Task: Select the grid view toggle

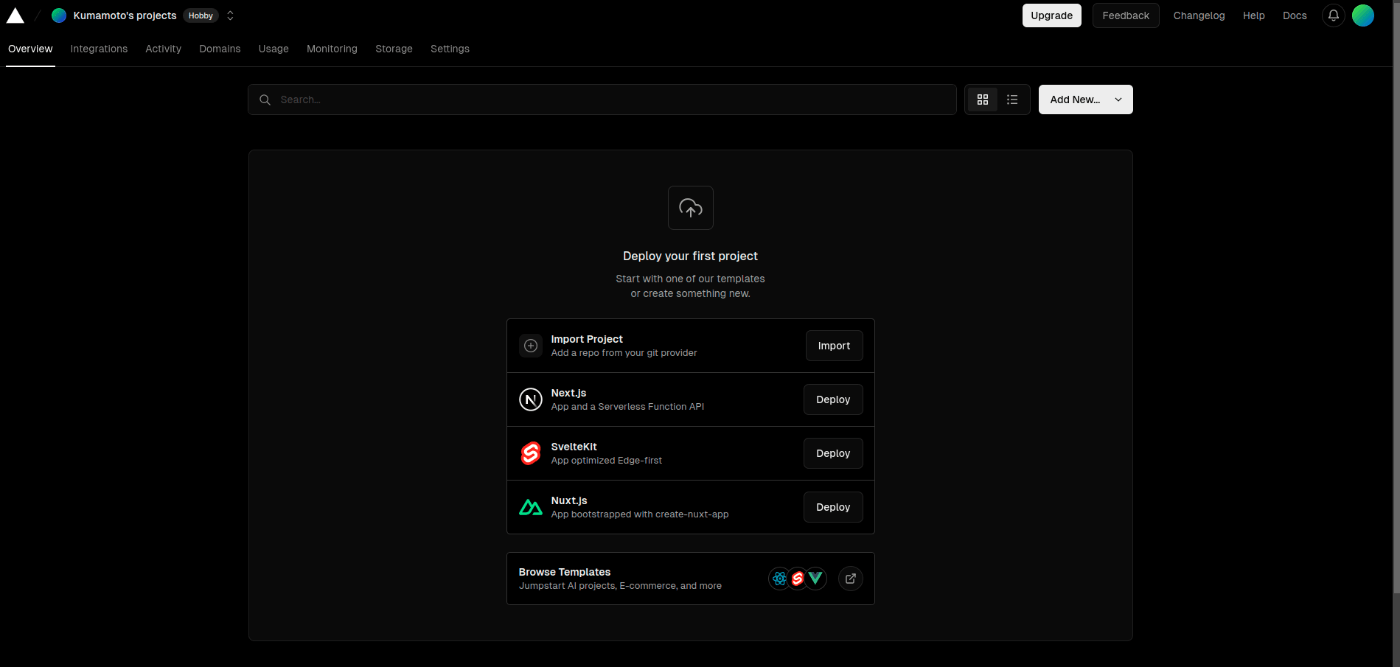Action: pyautogui.click(x=982, y=99)
